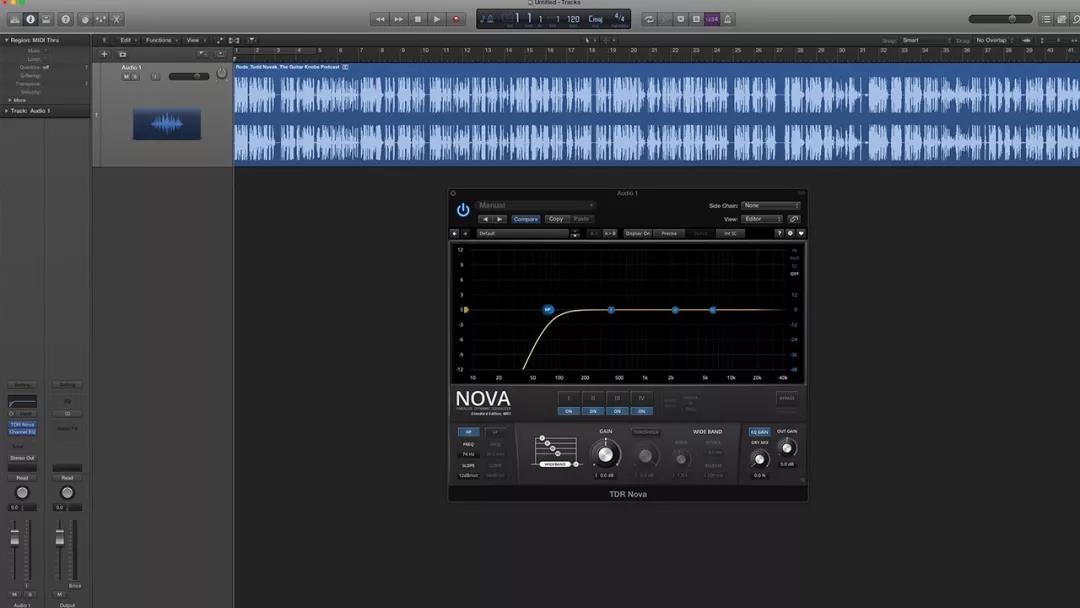Viewport: 1080px width, 608px height.
Task: Open Quick Help question mark button
Action: pyautogui.click(x=65, y=19)
